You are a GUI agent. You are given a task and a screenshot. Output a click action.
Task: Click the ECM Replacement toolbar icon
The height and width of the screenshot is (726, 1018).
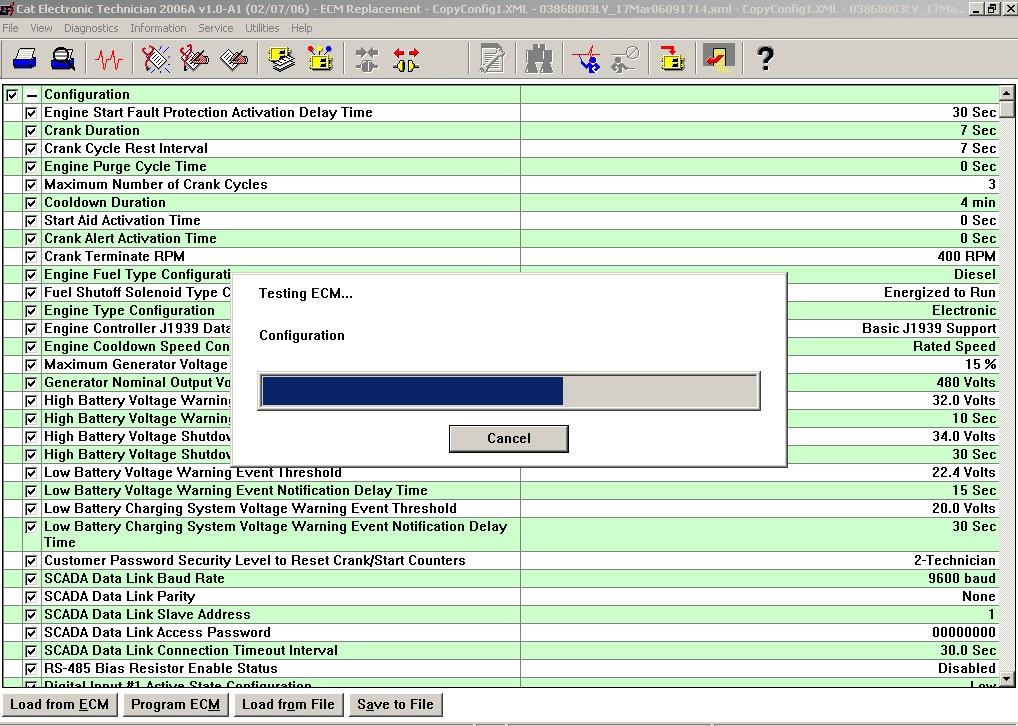click(719, 59)
